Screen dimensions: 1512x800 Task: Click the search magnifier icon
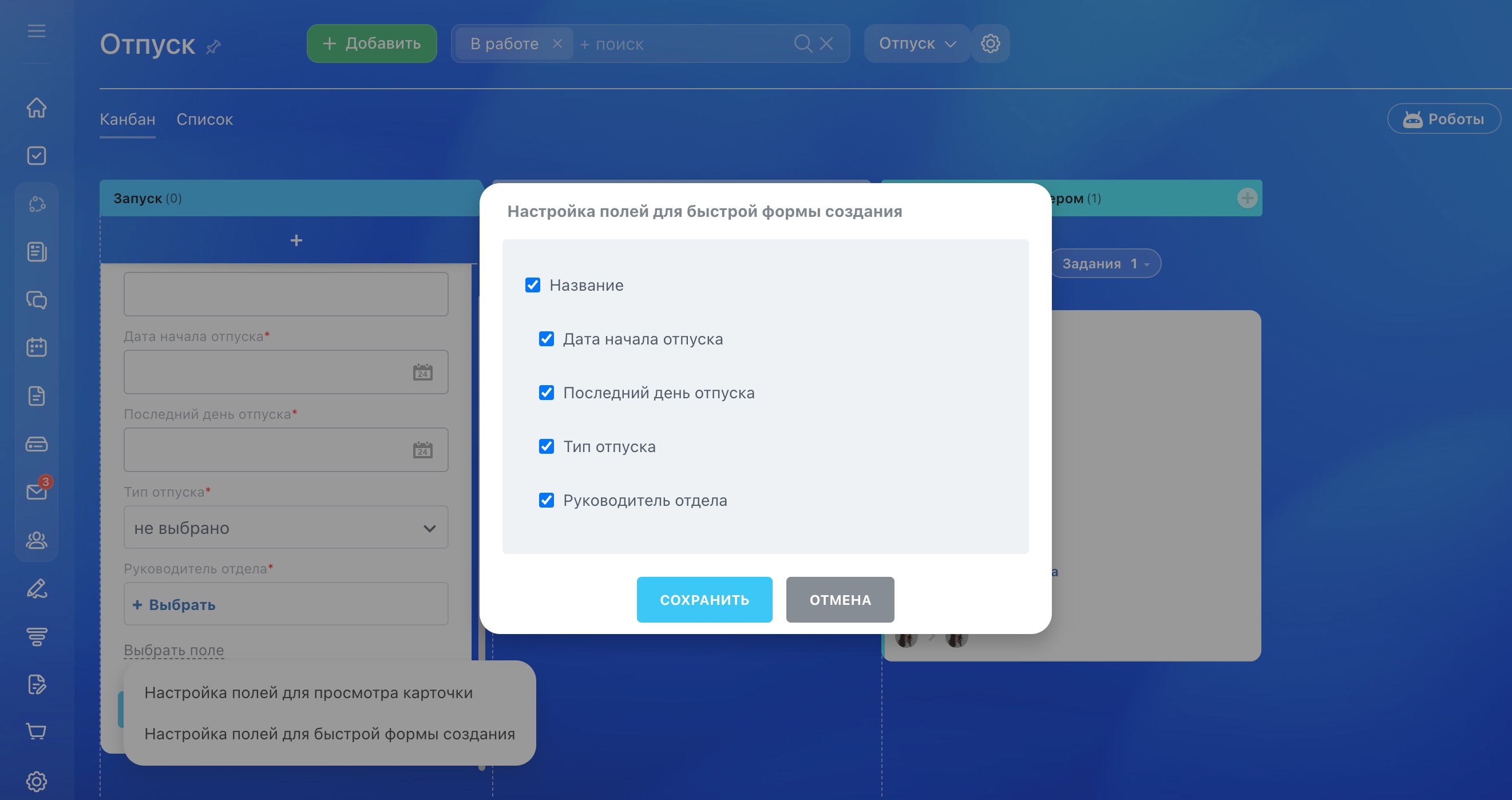pos(802,43)
